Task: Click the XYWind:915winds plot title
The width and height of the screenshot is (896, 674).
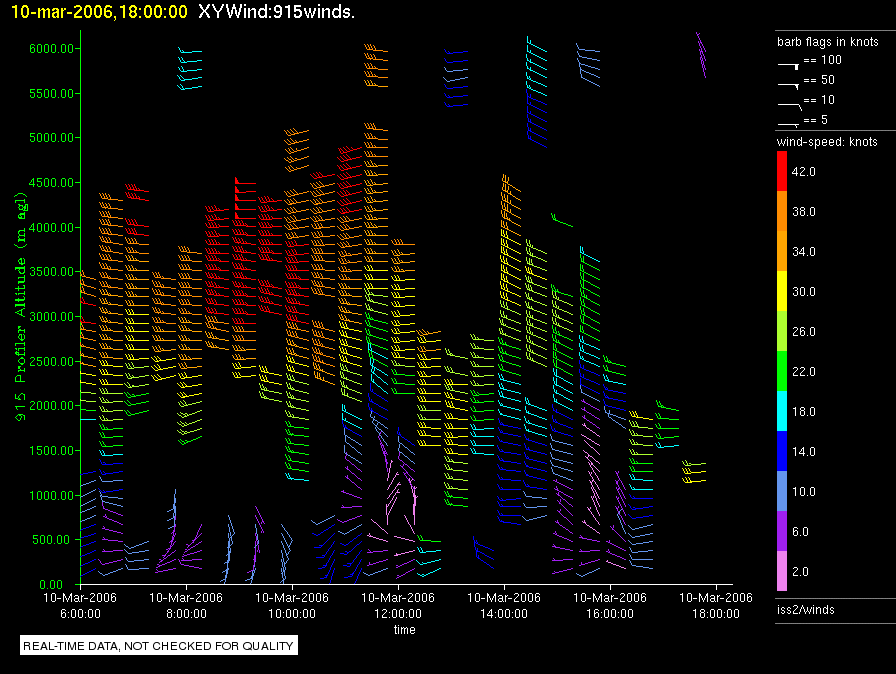Action: click(x=277, y=12)
